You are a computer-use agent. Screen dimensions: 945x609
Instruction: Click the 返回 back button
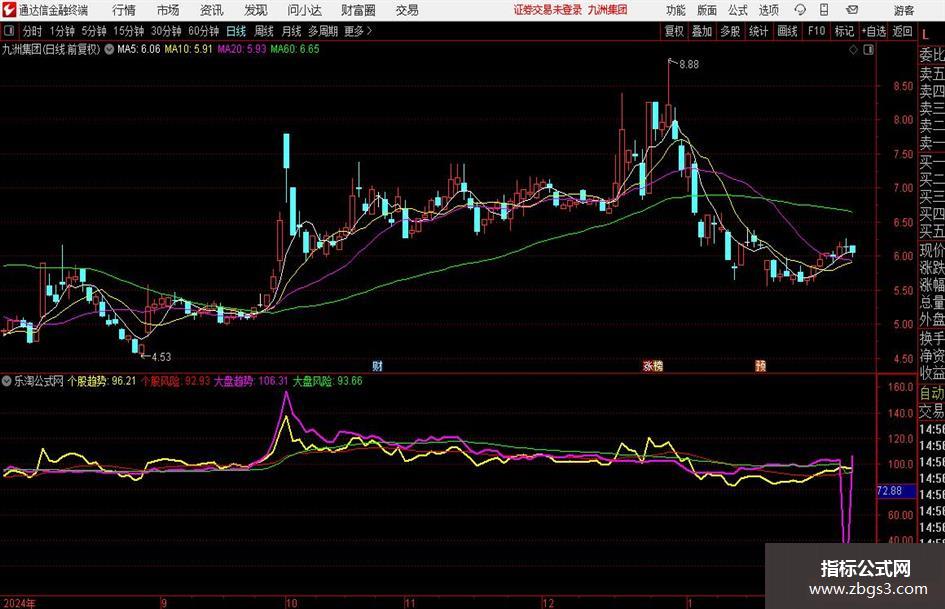(x=902, y=31)
